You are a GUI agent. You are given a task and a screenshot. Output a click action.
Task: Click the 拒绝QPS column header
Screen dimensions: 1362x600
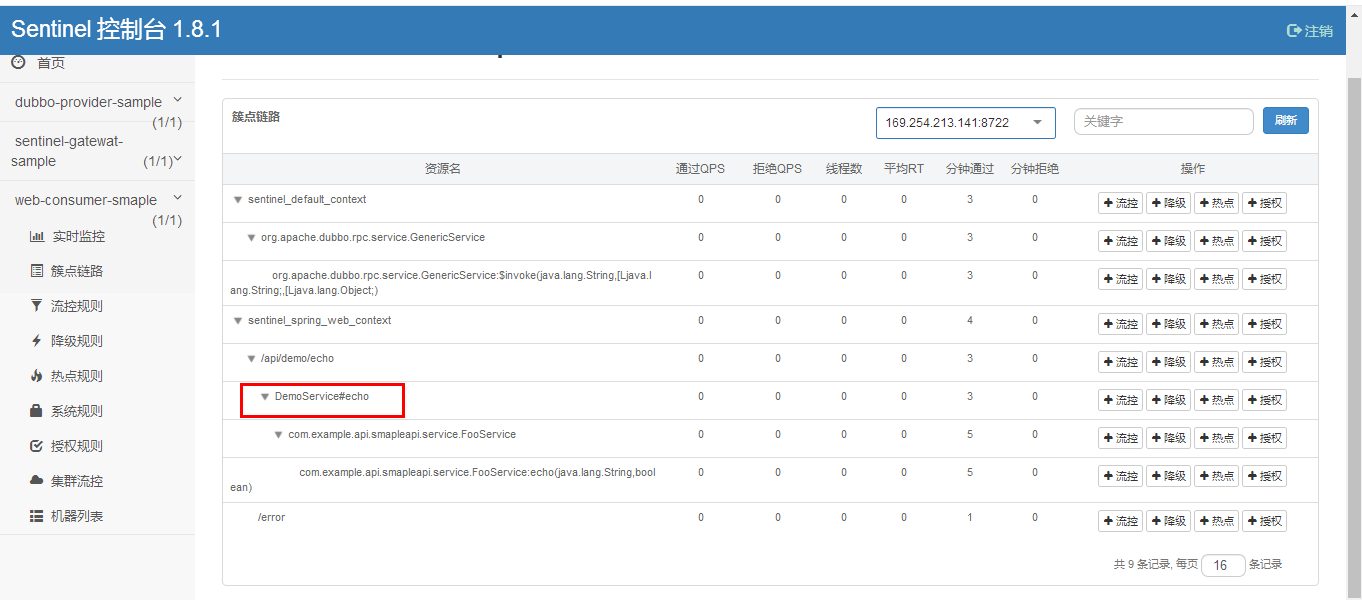click(778, 169)
